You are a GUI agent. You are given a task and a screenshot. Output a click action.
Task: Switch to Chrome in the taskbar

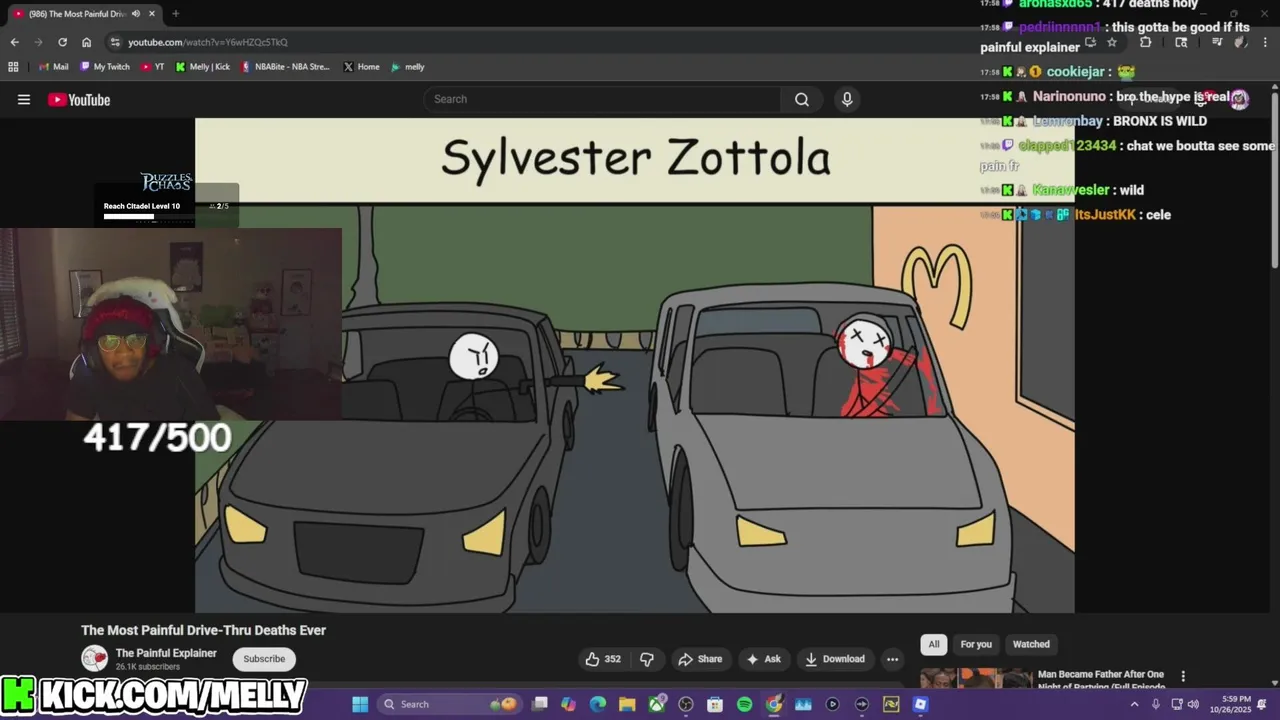tap(774, 704)
